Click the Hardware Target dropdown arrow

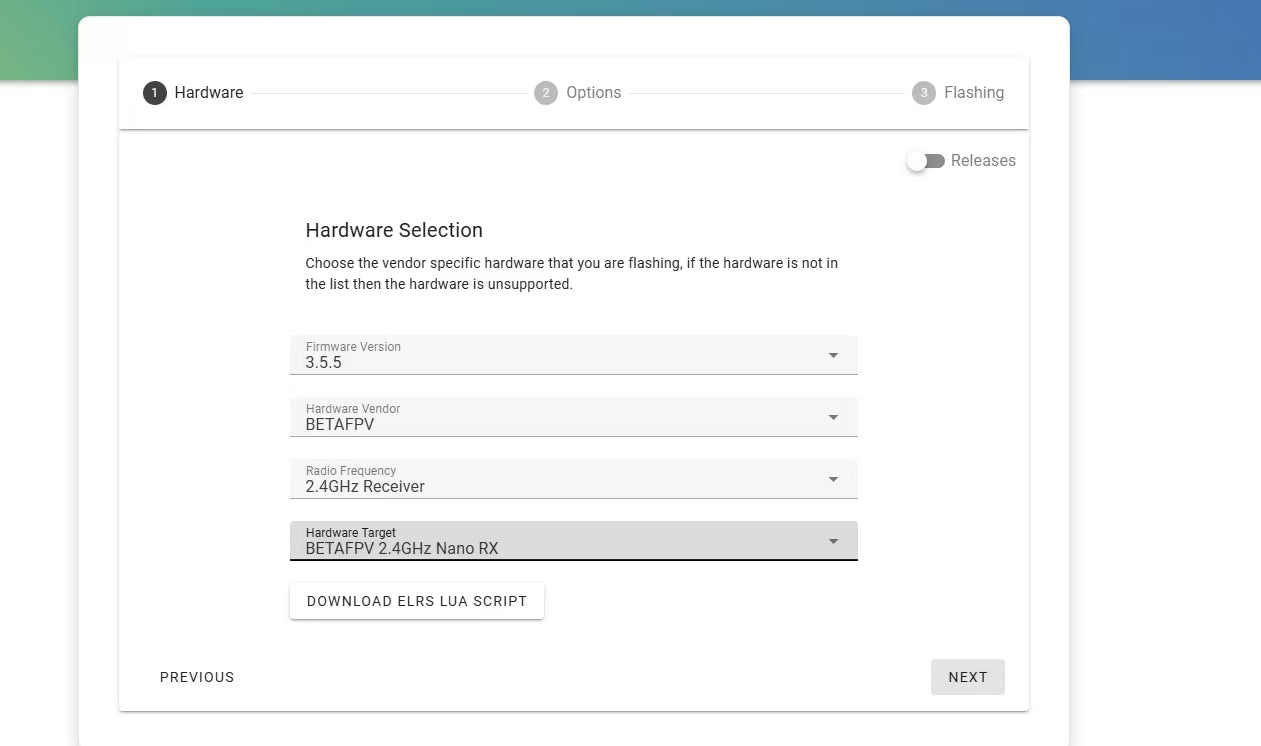coord(833,541)
